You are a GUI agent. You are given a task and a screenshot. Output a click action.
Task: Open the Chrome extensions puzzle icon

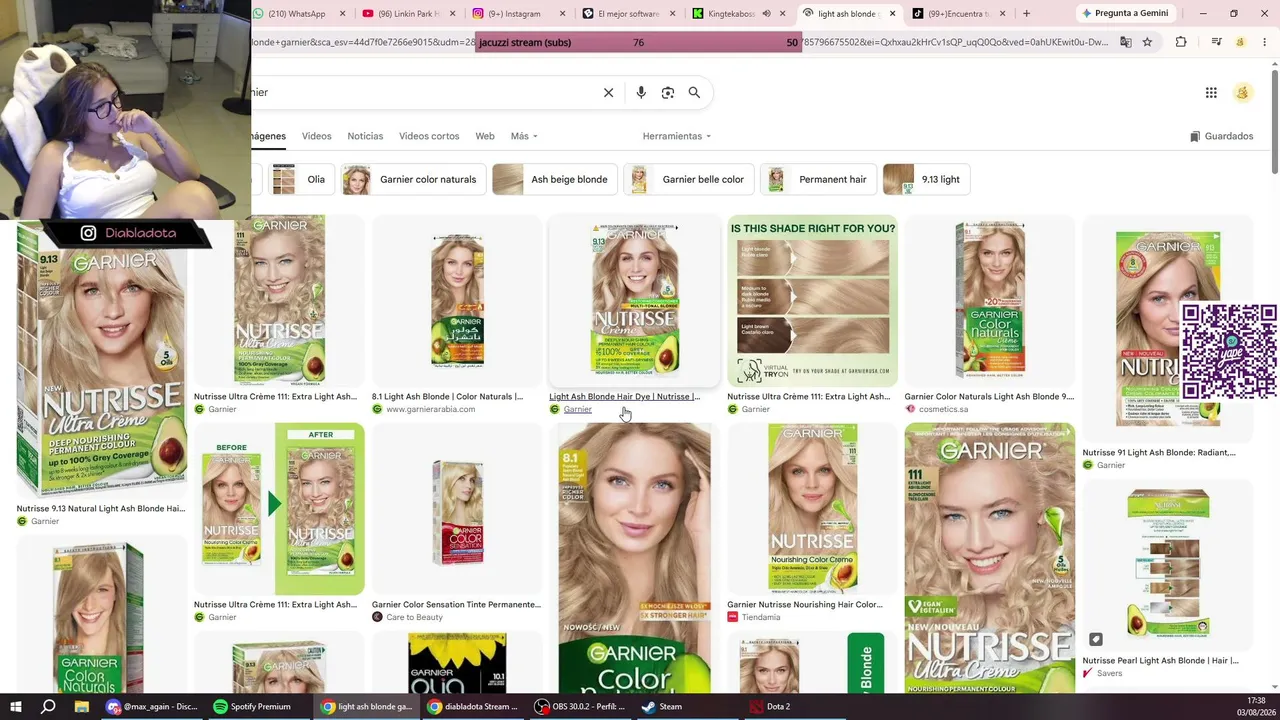(1181, 42)
